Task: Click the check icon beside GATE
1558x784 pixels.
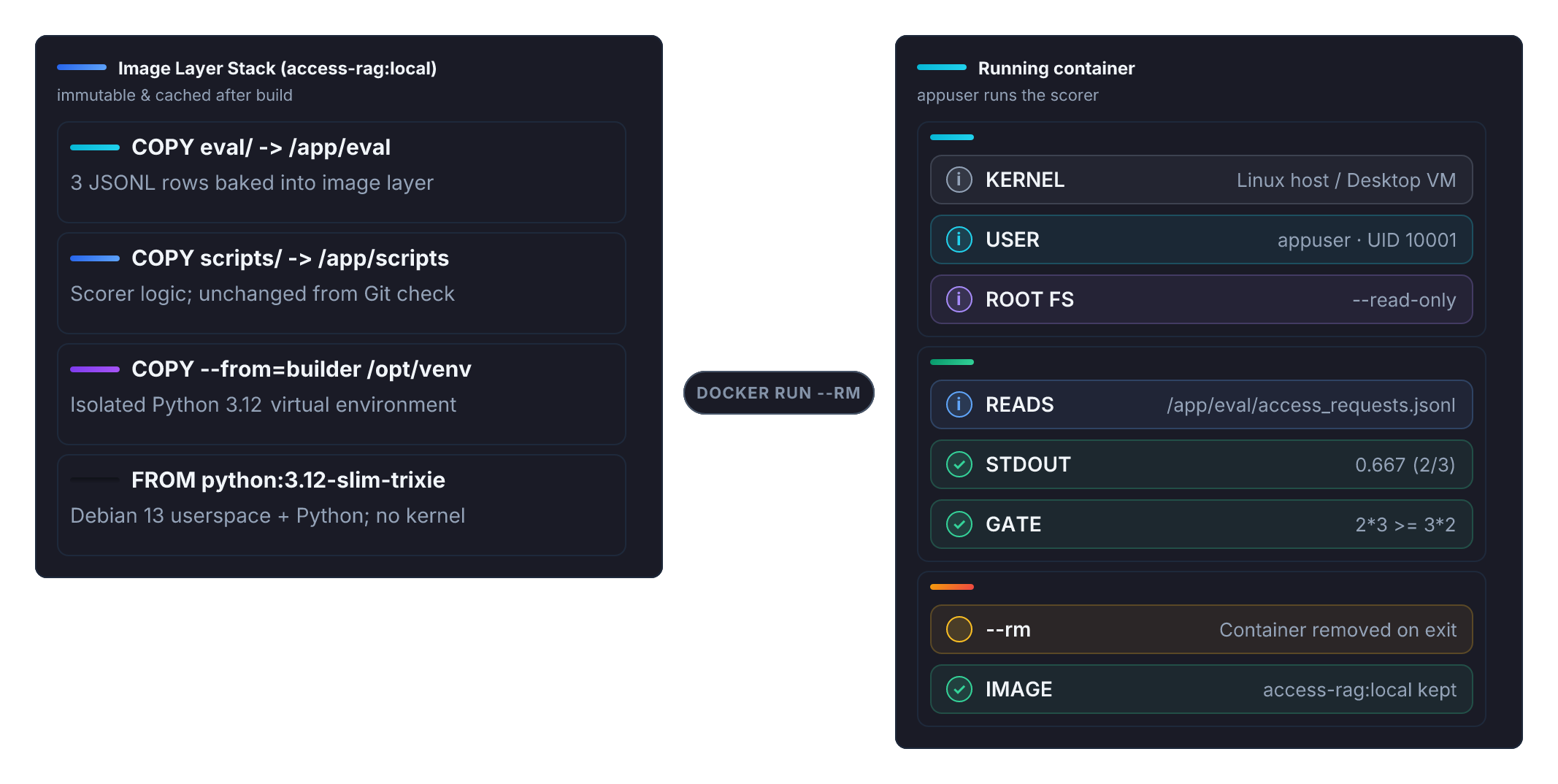Action: coord(959,524)
